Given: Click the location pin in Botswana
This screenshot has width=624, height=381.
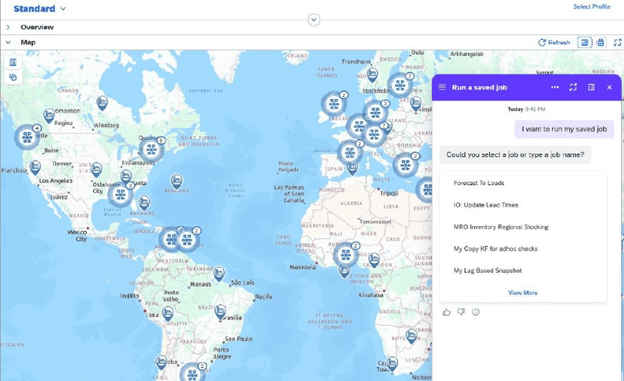Looking at the screenshot, I should [x=411, y=336].
